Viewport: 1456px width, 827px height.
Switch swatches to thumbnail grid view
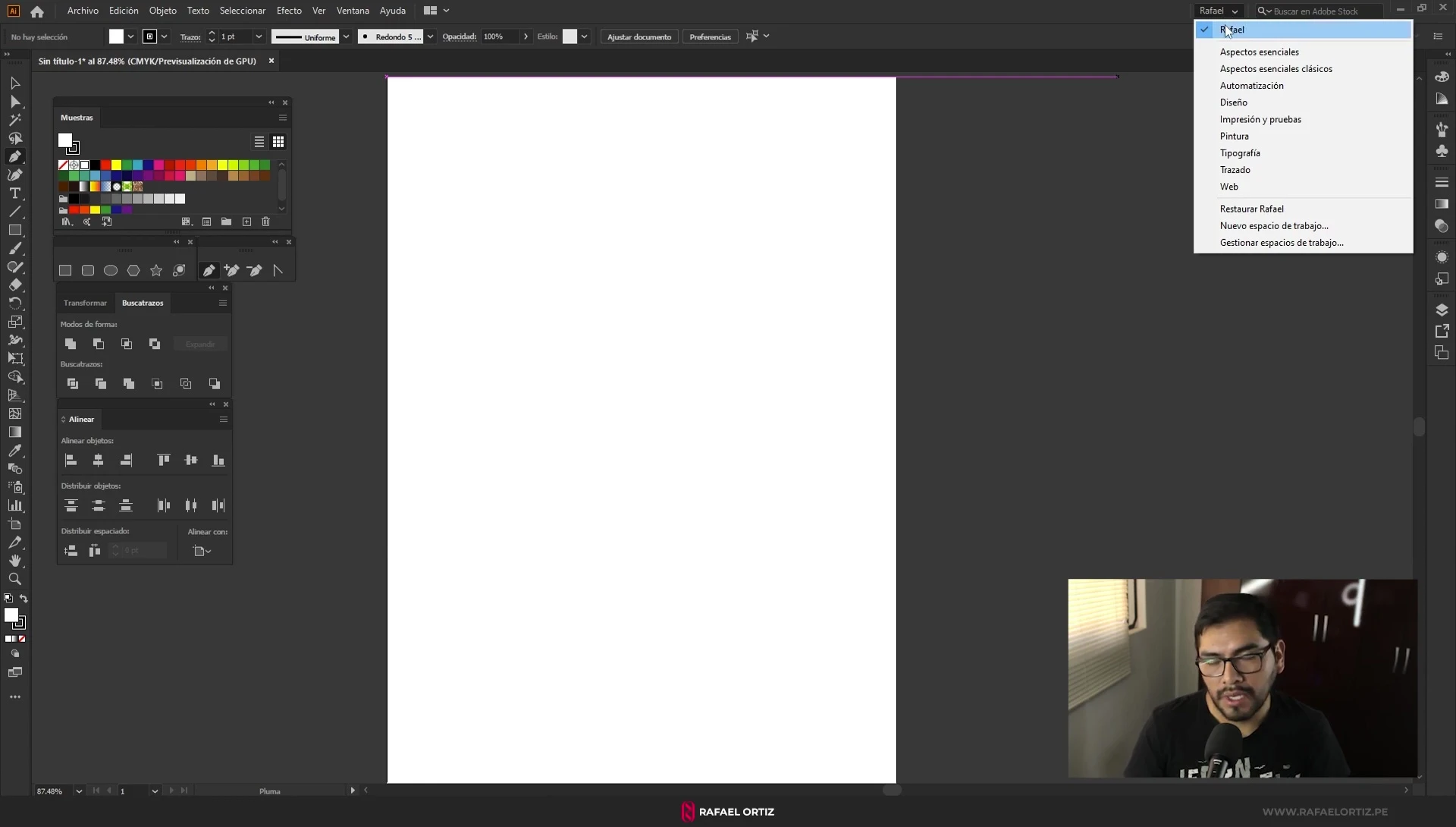coord(278,142)
